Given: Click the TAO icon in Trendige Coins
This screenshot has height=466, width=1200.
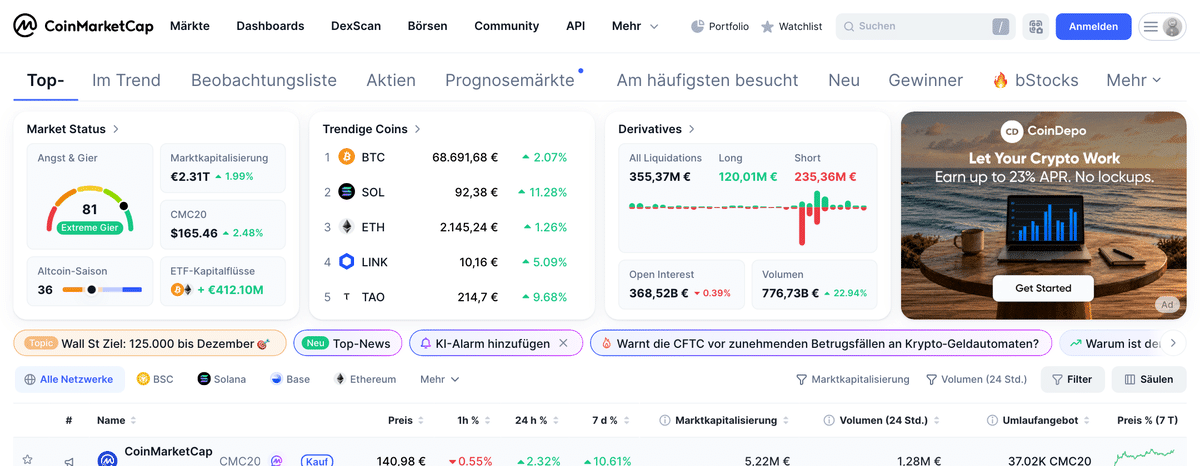Looking at the screenshot, I should pyautogui.click(x=347, y=297).
